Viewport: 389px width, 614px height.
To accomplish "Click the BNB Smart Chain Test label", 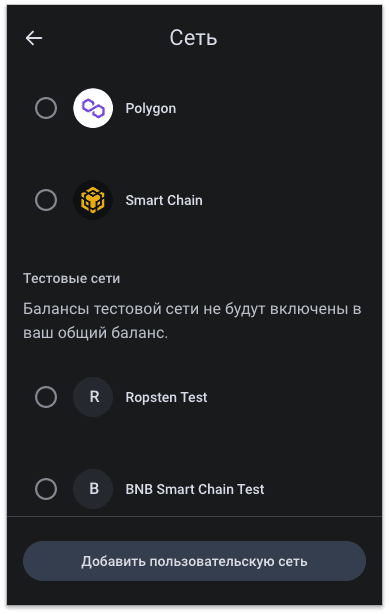I will [x=195, y=489].
